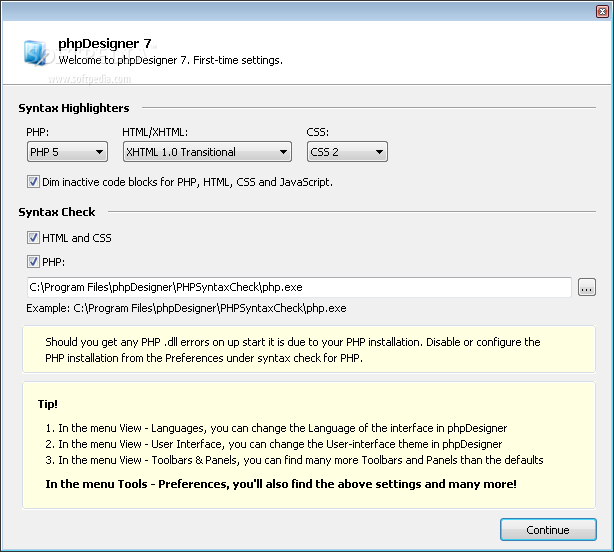Screen dimensions: 614x552
Task: Click the Tip! heading
Action: click(x=48, y=404)
